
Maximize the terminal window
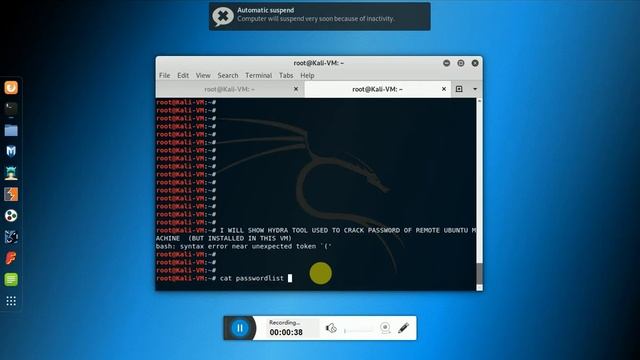[461, 63]
